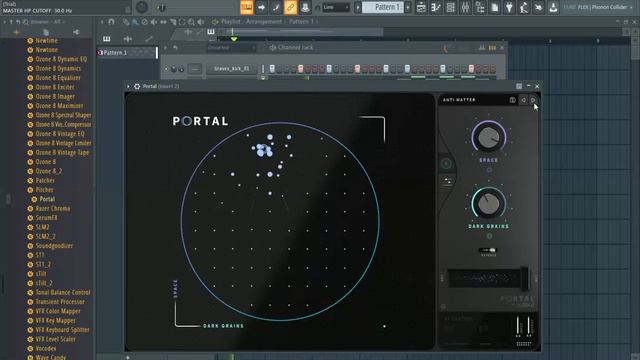The width and height of the screenshot is (640, 360).
Task: Select Ozone 8 Equalizer in browser
Action: point(58,78)
